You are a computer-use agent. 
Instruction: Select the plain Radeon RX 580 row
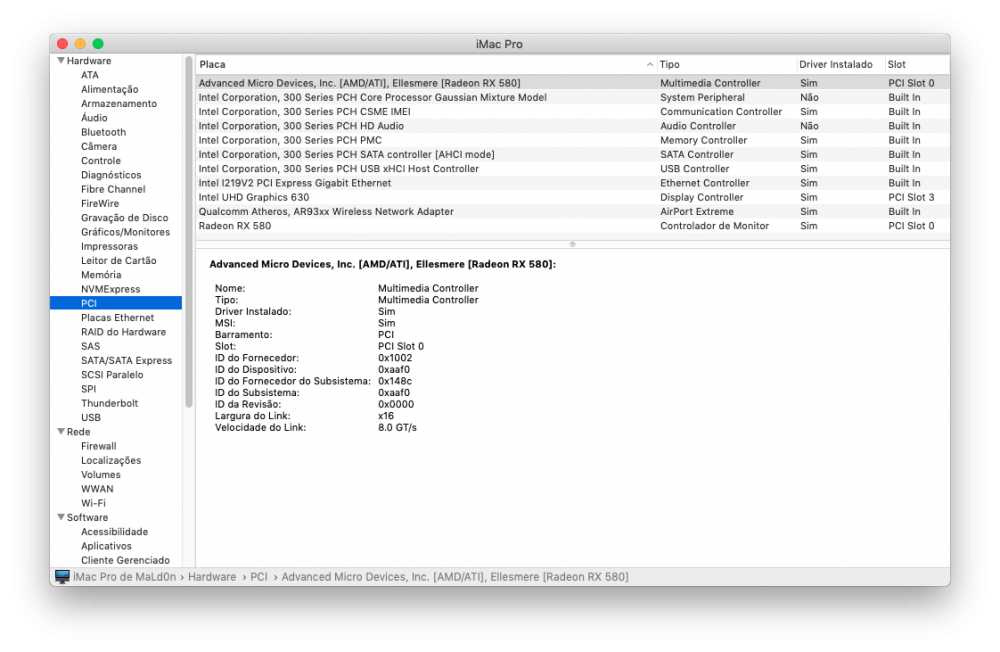[573, 226]
